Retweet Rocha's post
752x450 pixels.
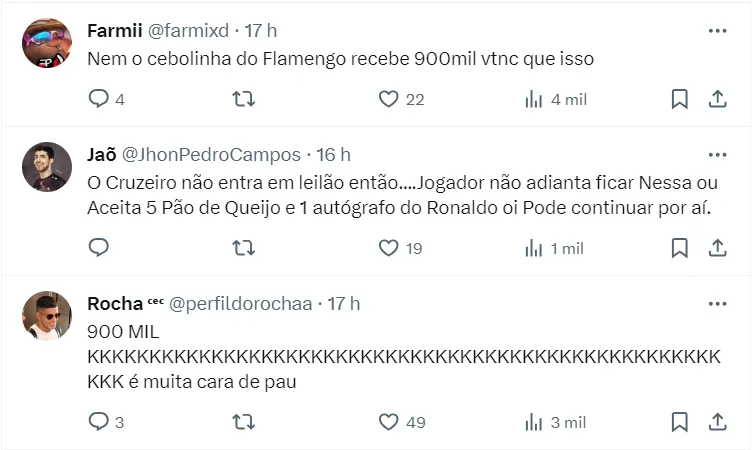(243, 422)
